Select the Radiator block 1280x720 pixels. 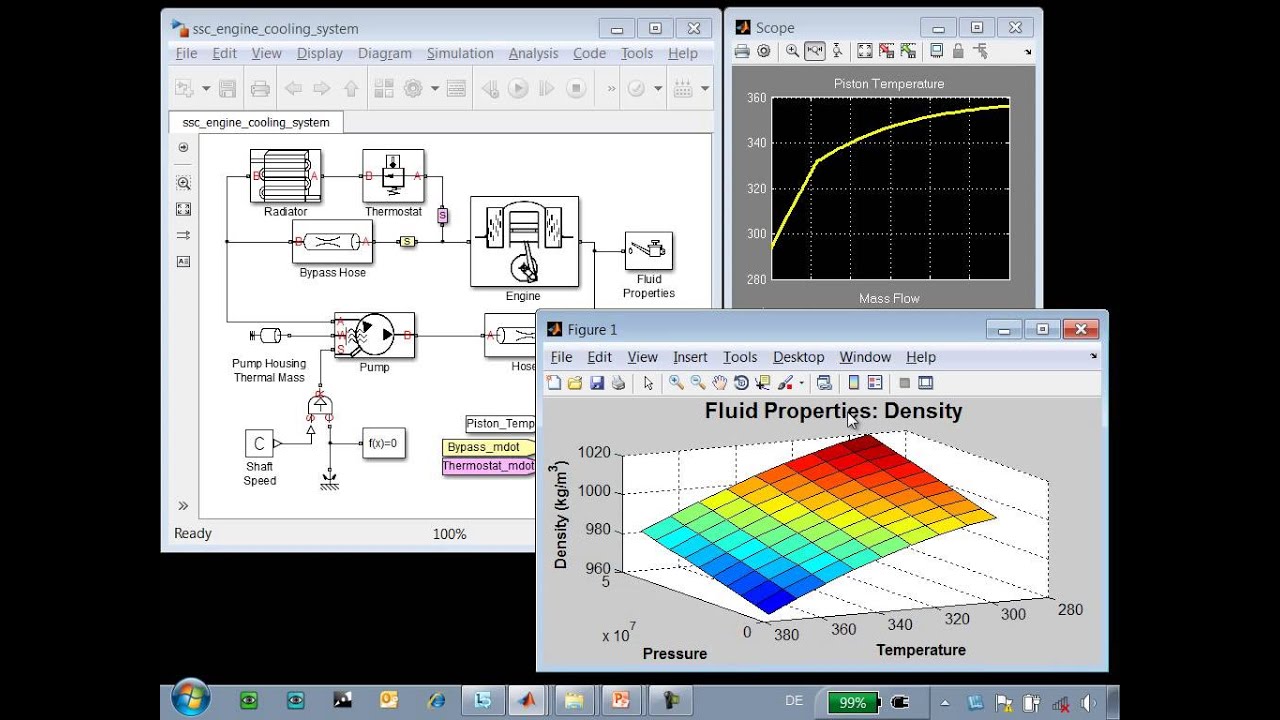(x=286, y=176)
